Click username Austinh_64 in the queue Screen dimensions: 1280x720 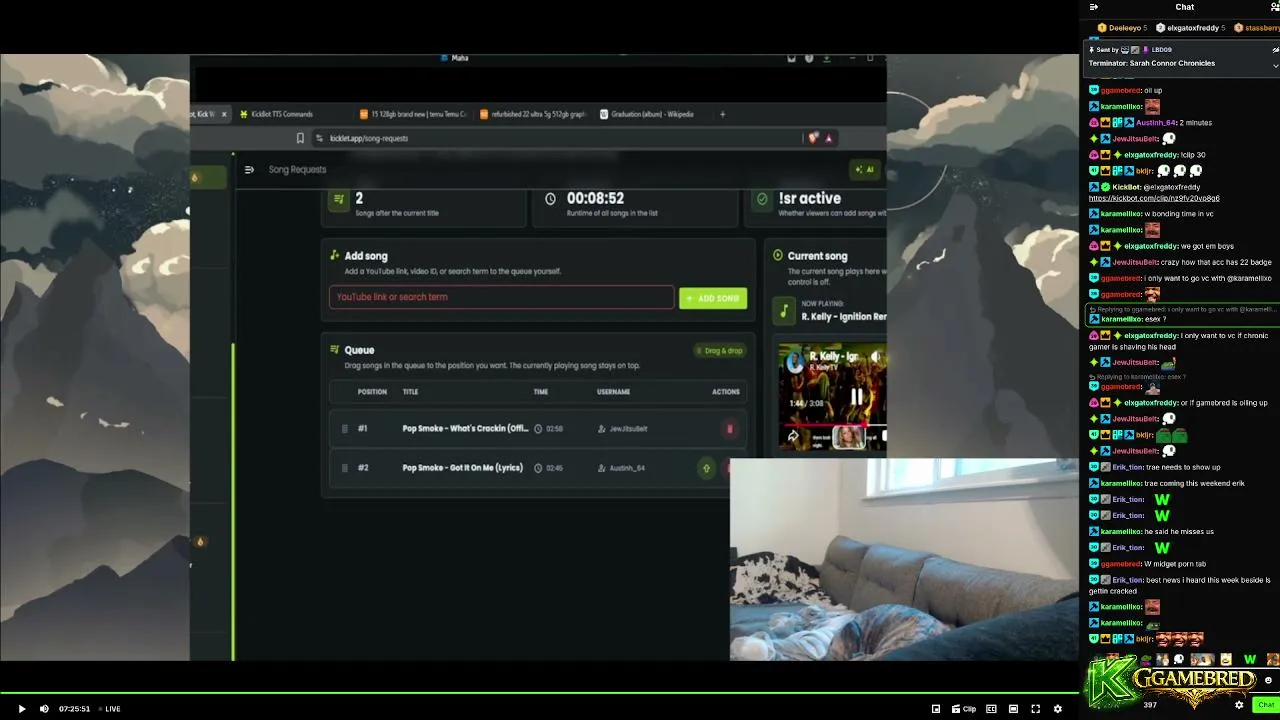(627, 468)
